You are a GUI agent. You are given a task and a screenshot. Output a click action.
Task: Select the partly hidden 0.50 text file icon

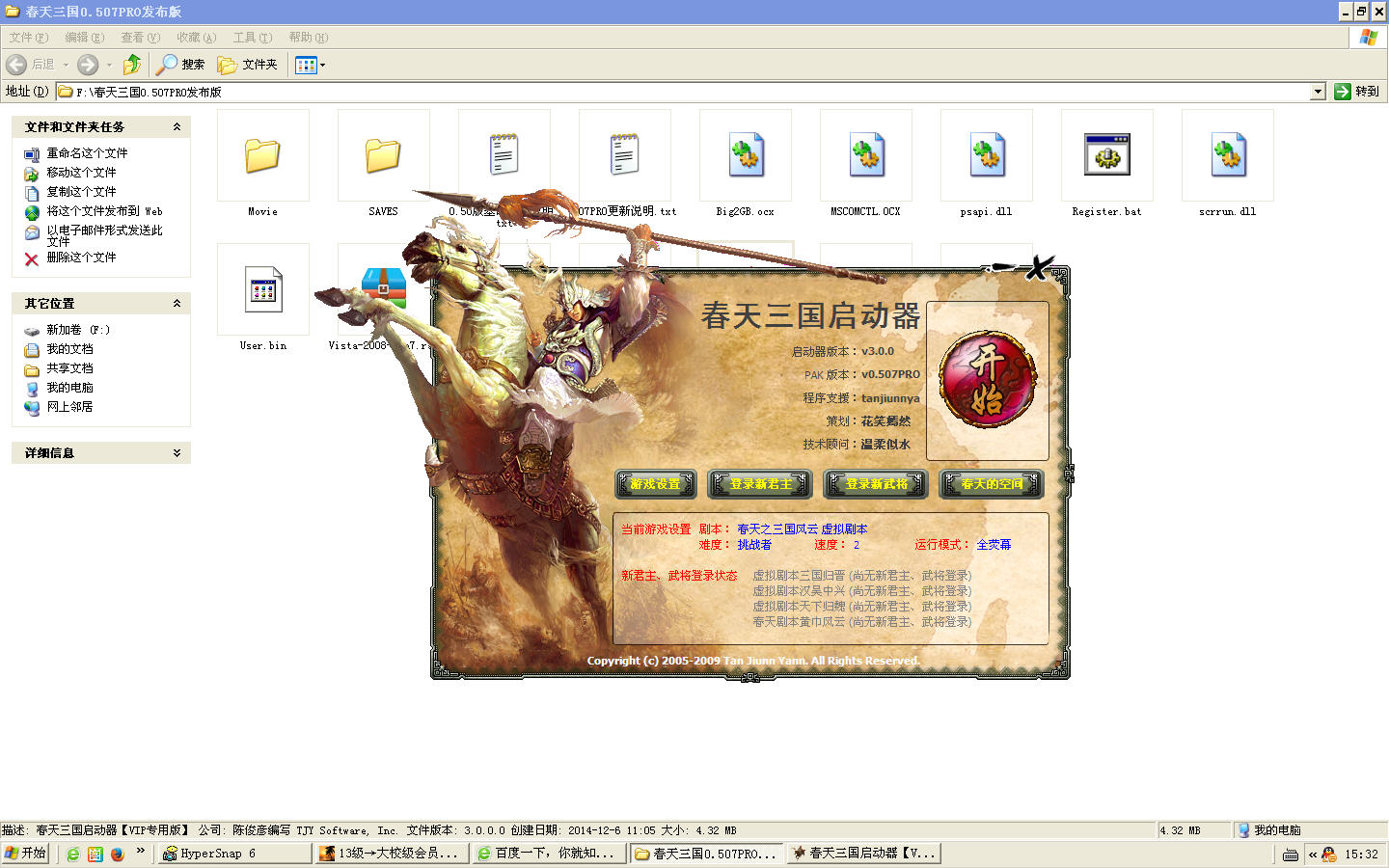(x=504, y=155)
